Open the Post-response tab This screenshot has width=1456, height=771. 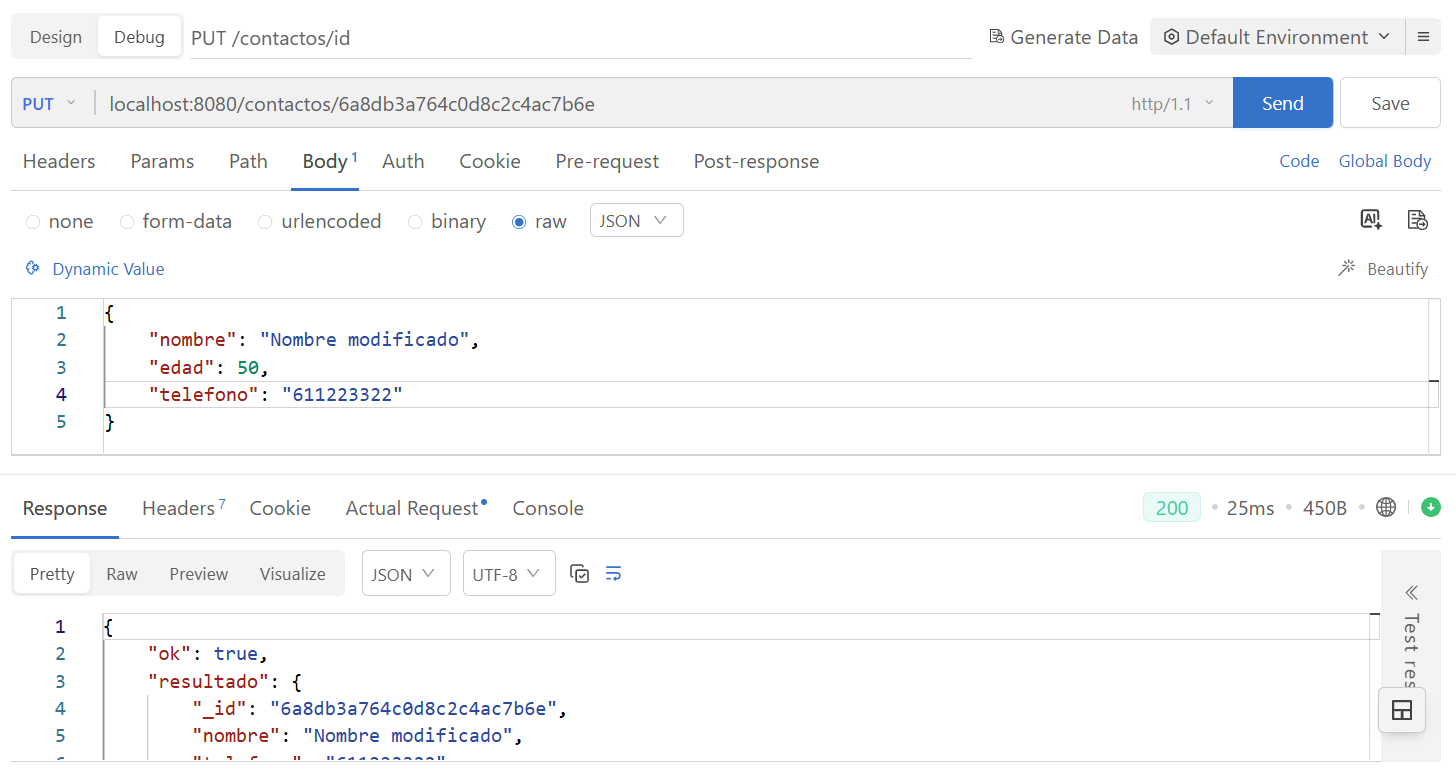point(756,161)
